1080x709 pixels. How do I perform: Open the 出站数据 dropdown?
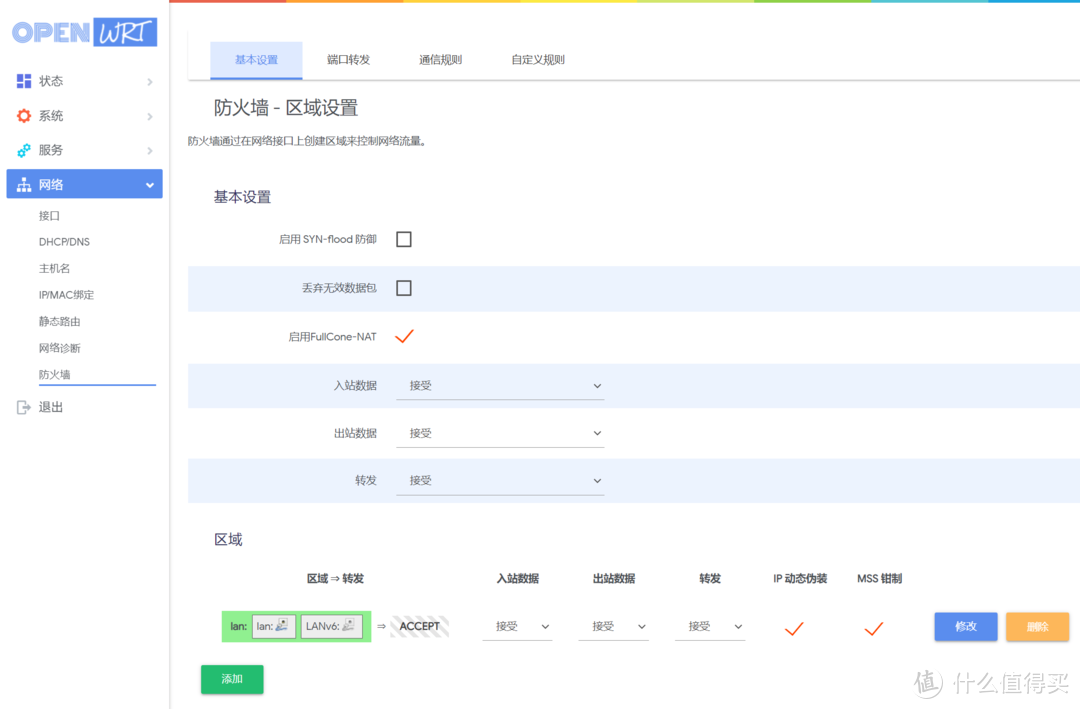coord(500,432)
